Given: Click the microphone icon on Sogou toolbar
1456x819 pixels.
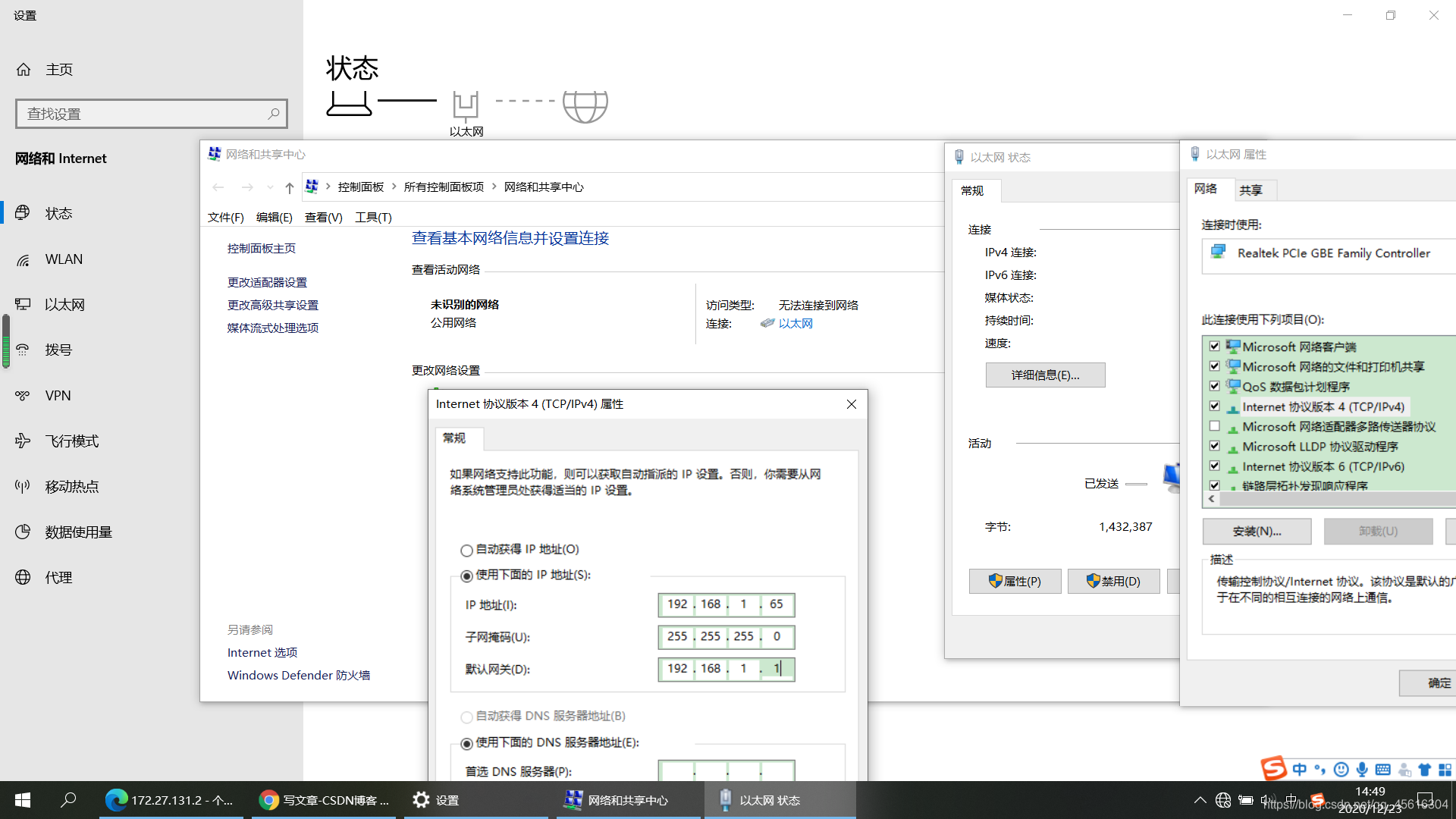Looking at the screenshot, I should [x=1363, y=770].
